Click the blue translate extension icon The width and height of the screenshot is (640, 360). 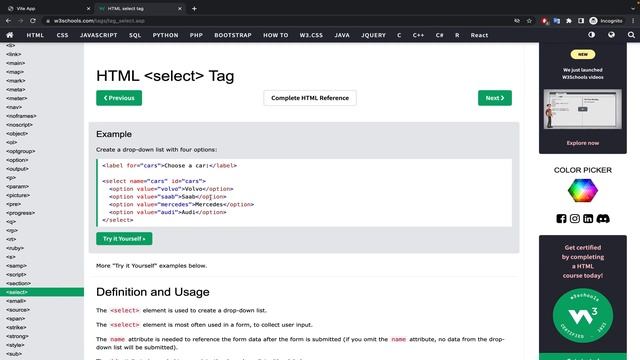click(x=556, y=21)
